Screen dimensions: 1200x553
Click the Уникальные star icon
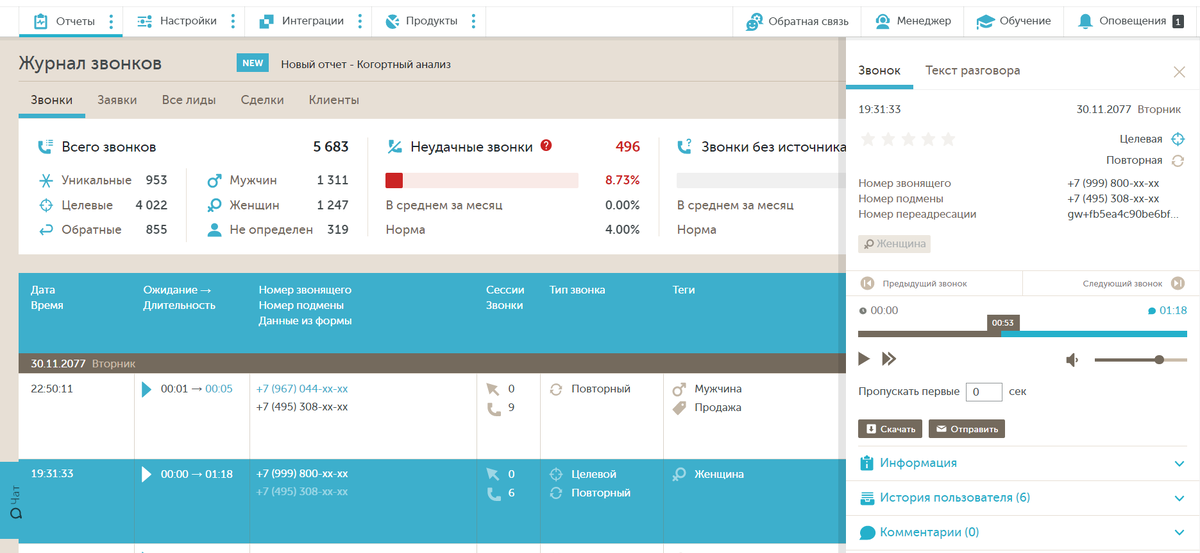[45, 181]
